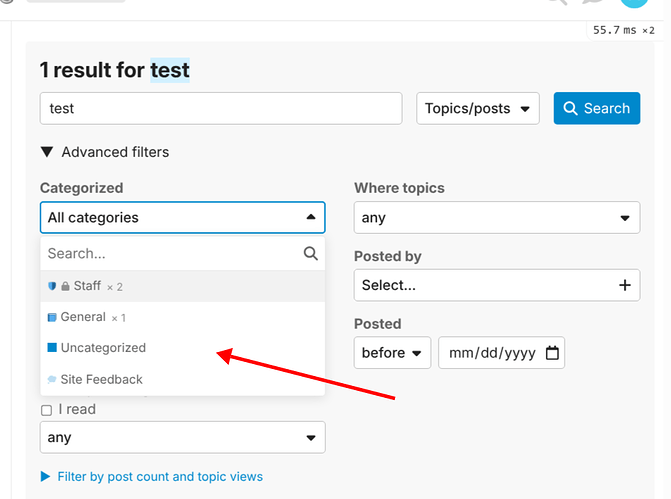Viewport: 671px width, 499px height.
Task: Open the calendar picker icon
Action: click(552, 353)
